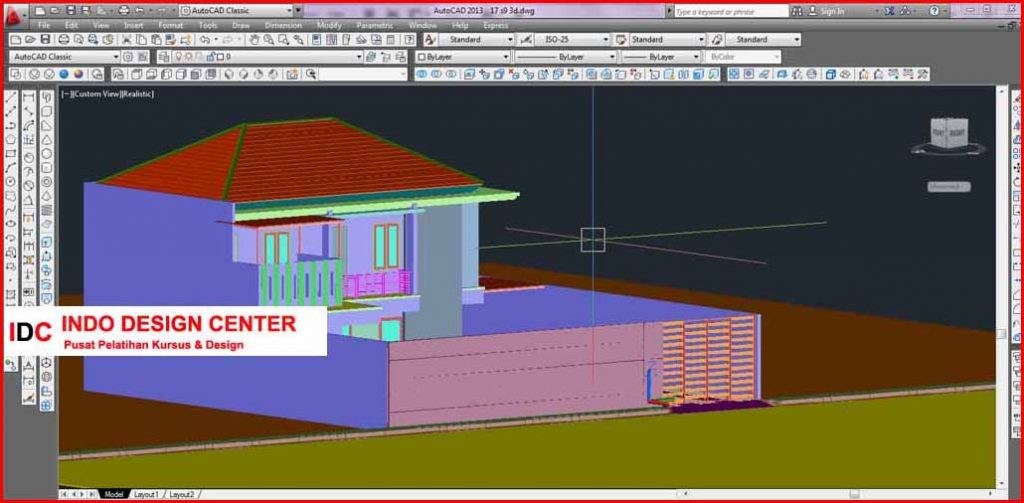Viewport: 1024px width, 503px height.
Task: Click the Dimension Style icon
Action: [525, 40]
